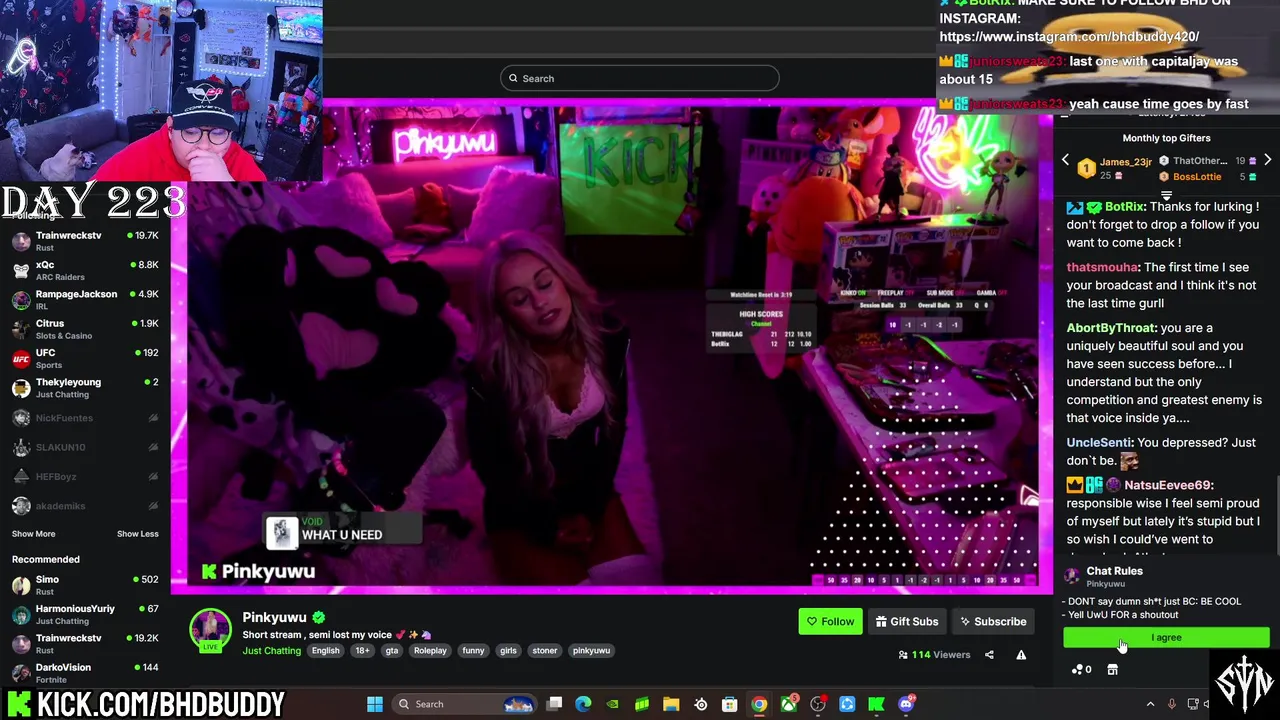
Task: Click username AbortByThroat in chat
Action: 1111,328
